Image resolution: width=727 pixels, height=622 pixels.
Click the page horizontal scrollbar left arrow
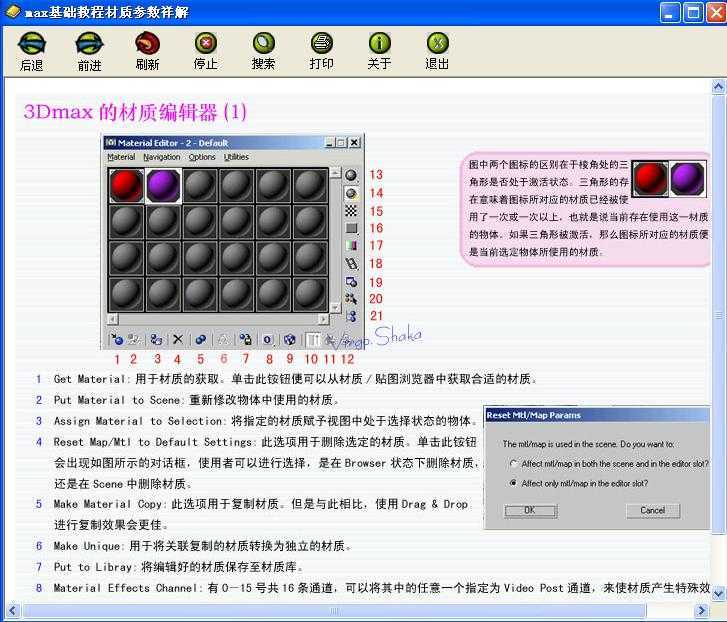pyautogui.click(x=13, y=609)
